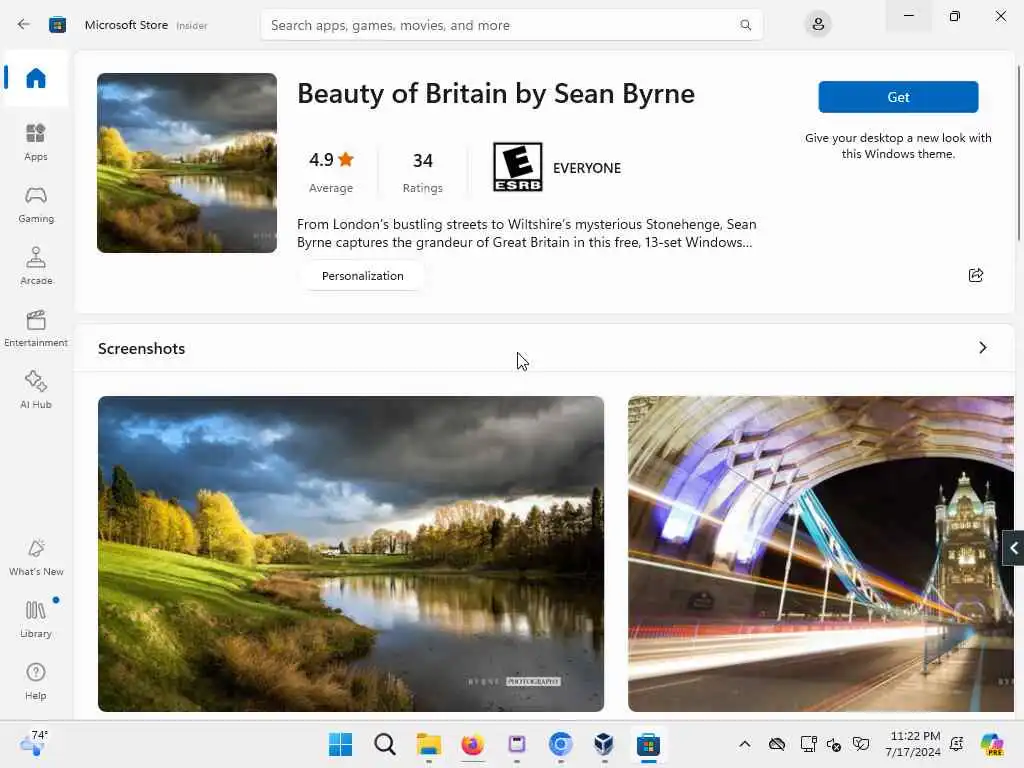Open notification bell in system tray

[957, 744]
